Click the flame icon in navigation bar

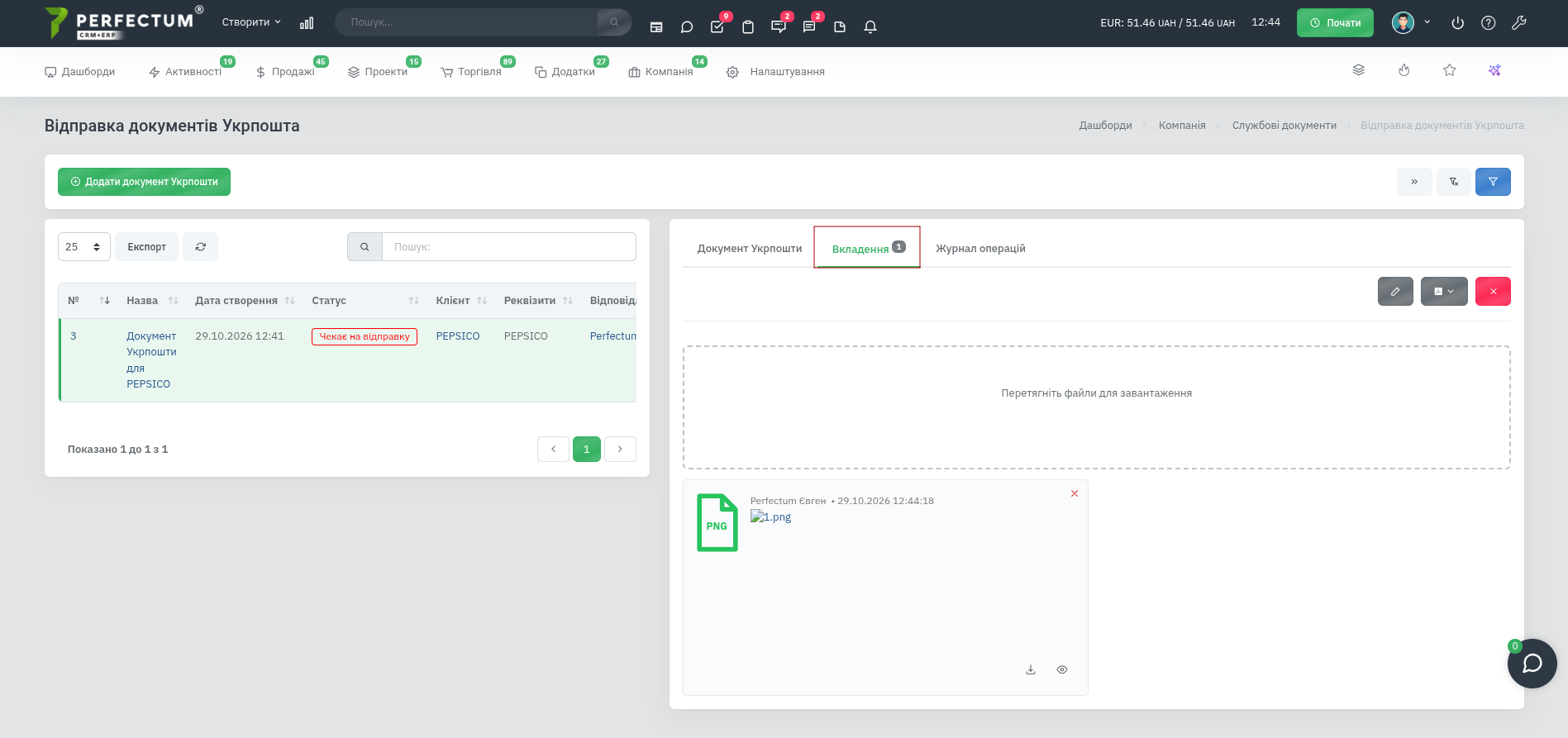[x=1404, y=70]
